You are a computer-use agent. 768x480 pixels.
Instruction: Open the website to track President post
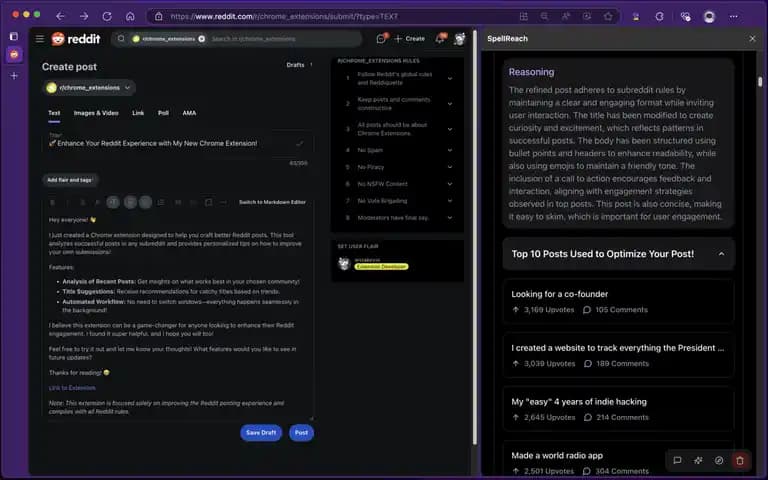pyautogui.click(x=619, y=355)
